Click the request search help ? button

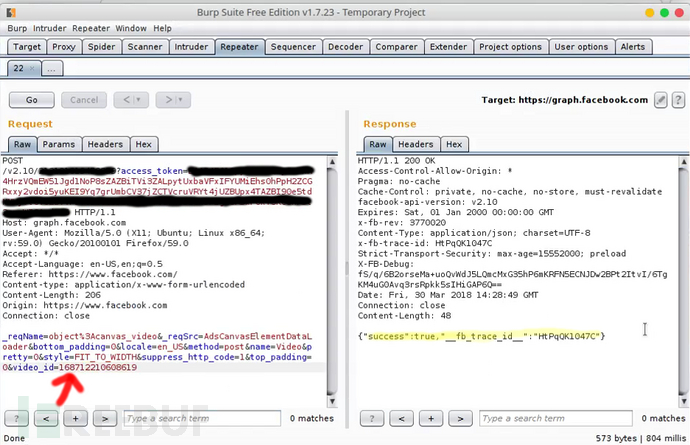pos(16,419)
